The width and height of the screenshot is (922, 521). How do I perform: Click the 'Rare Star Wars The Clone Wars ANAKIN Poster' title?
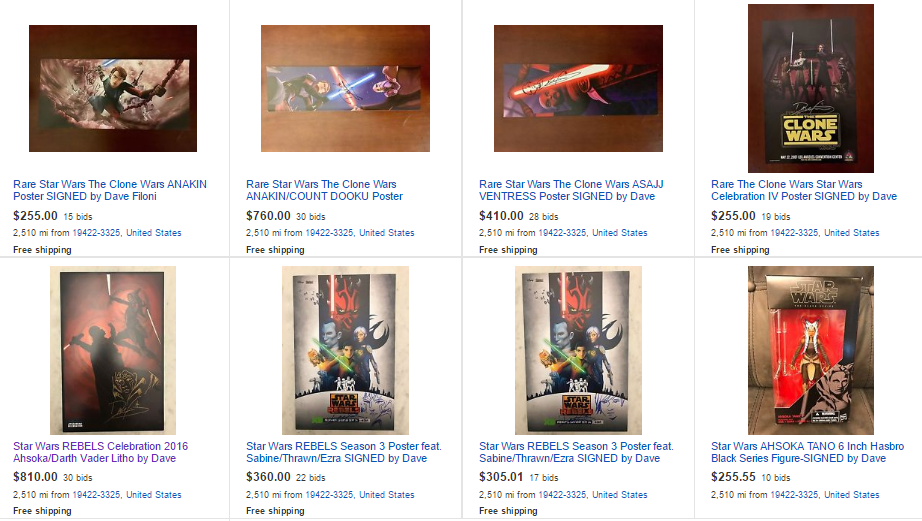pos(110,190)
